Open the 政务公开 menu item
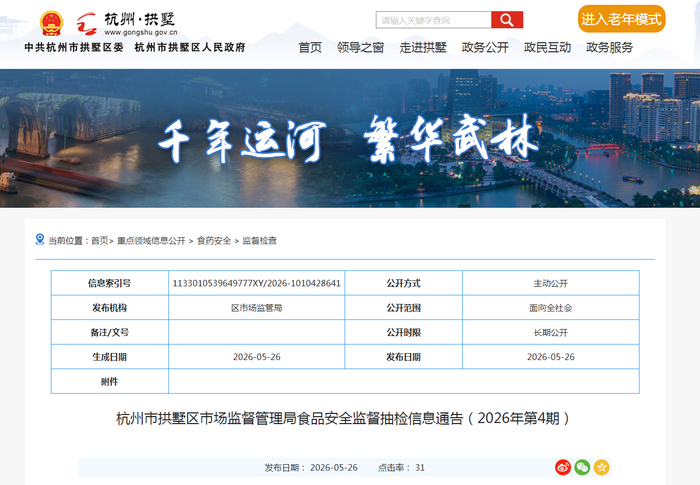 [x=485, y=47]
